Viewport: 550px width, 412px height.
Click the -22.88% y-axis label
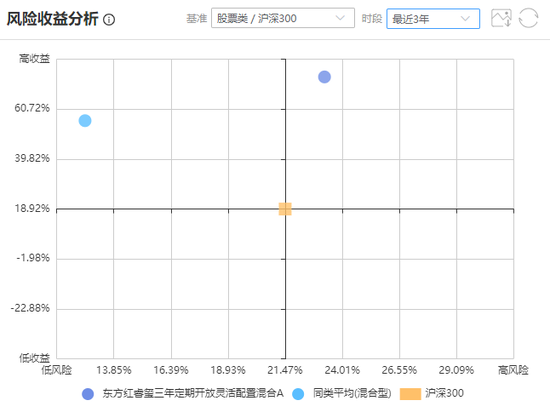(x=31, y=309)
